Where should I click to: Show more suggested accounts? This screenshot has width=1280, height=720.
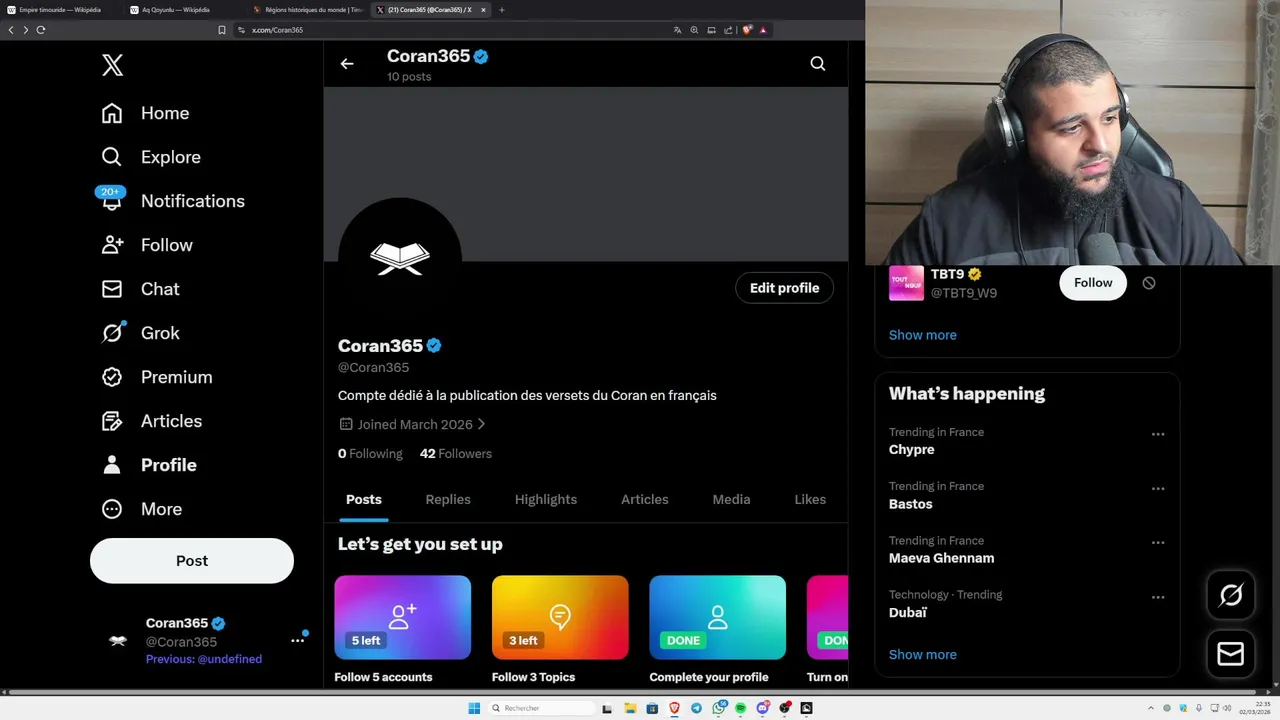pos(923,335)
